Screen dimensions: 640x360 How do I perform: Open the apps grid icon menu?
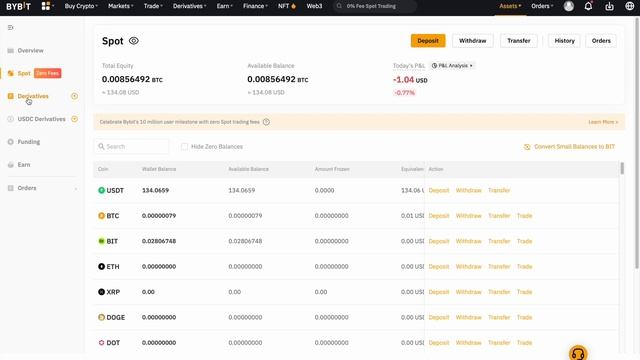click(x=46, y=6)
